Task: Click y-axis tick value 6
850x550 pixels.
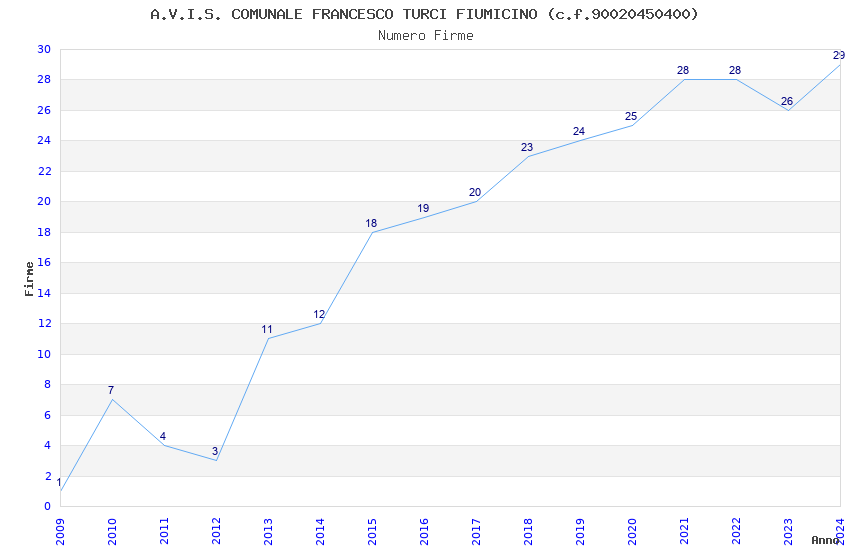Action: [48, 415]
